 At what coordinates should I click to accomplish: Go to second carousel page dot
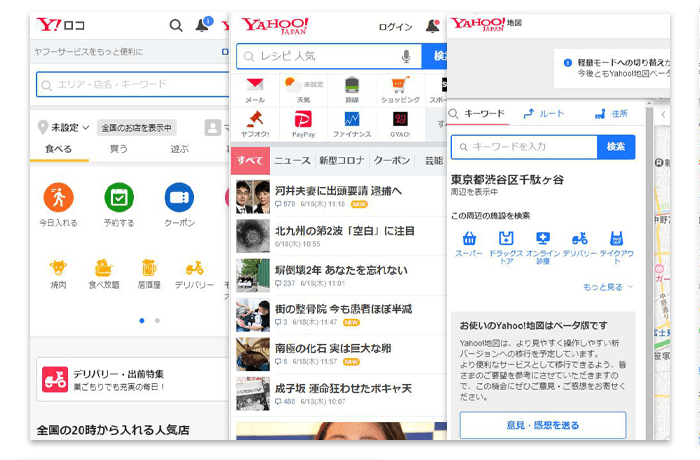(x=157, y=321)
